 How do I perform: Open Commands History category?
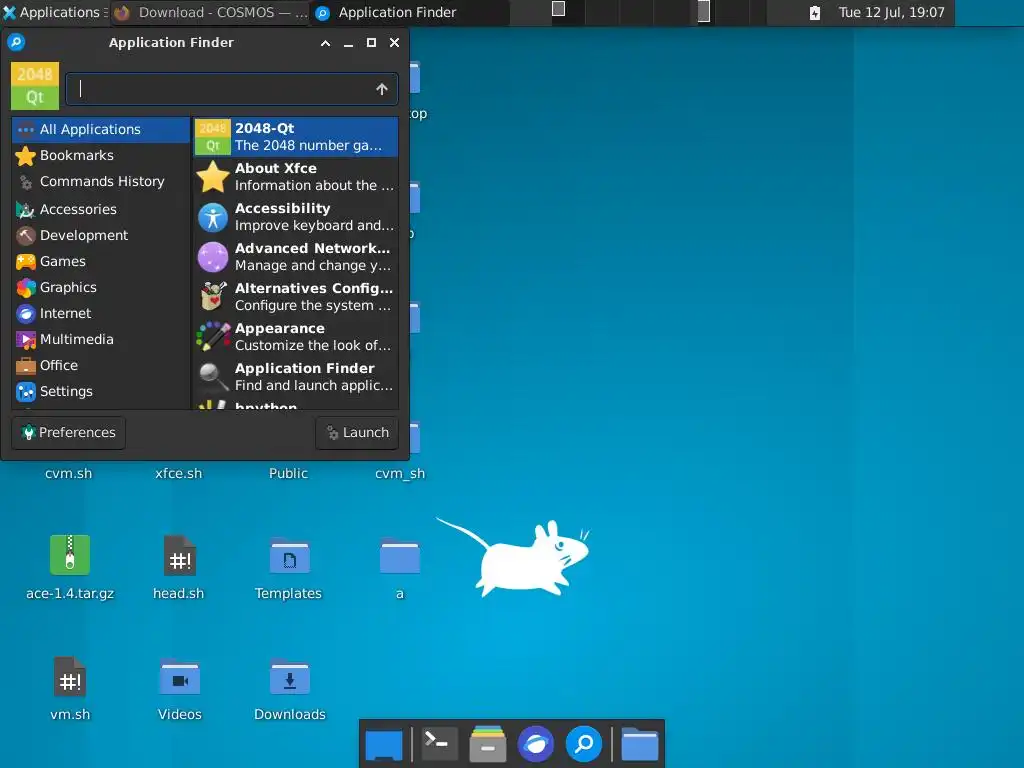click(101, 182)
